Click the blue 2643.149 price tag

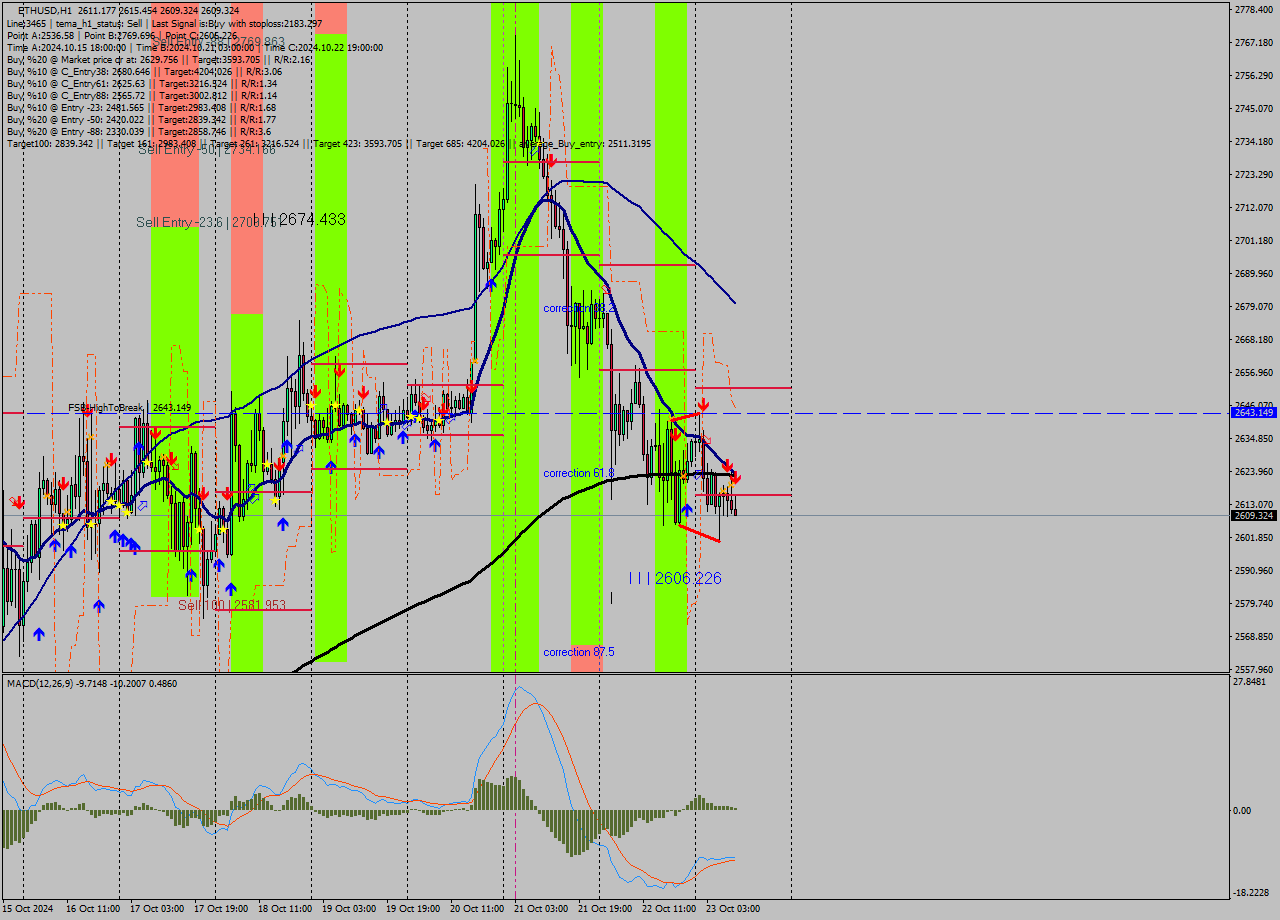click(x=1254, y=413)
